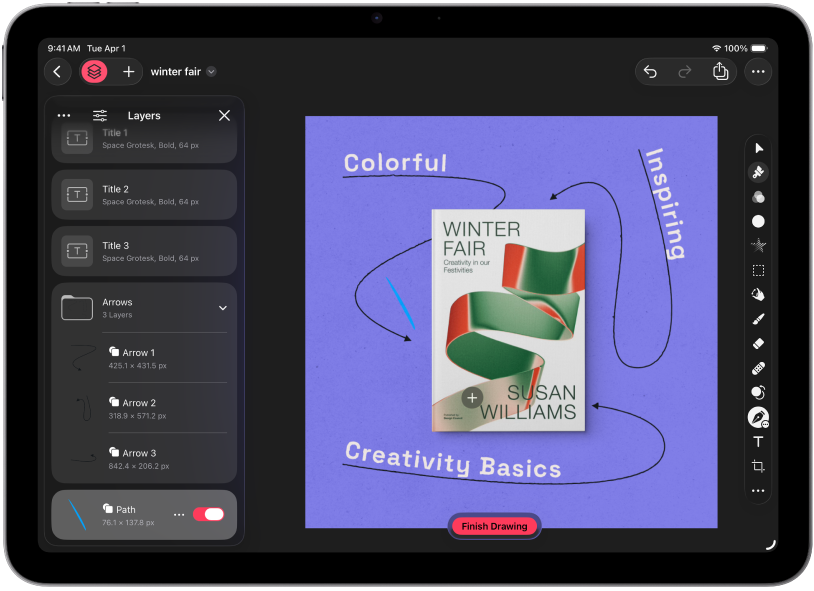Select the Text tool
The image size is (814, 591).
point(758,441)
